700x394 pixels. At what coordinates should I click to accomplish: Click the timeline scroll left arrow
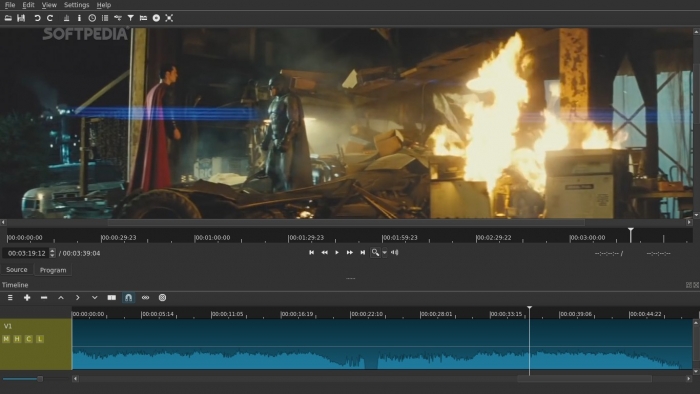click(75, 379)
